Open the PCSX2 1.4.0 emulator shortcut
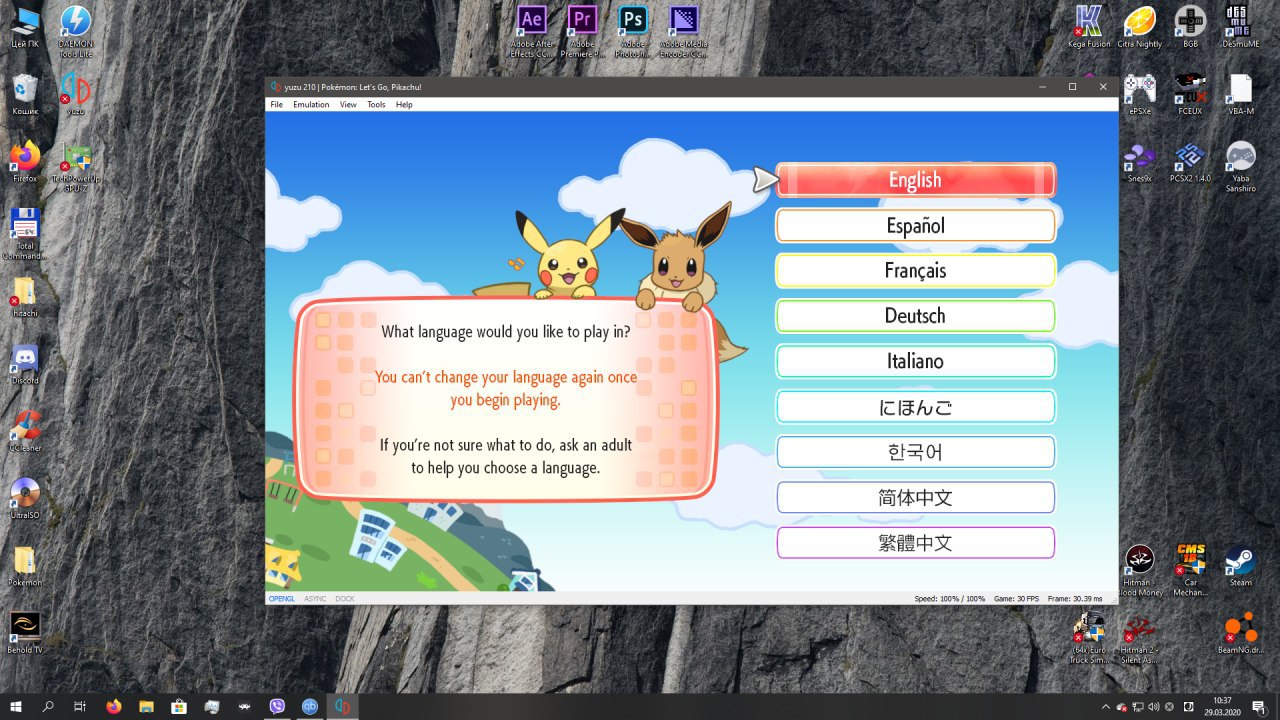Viewport: 1280px width, 720px height. click(x=1190, y=161)
